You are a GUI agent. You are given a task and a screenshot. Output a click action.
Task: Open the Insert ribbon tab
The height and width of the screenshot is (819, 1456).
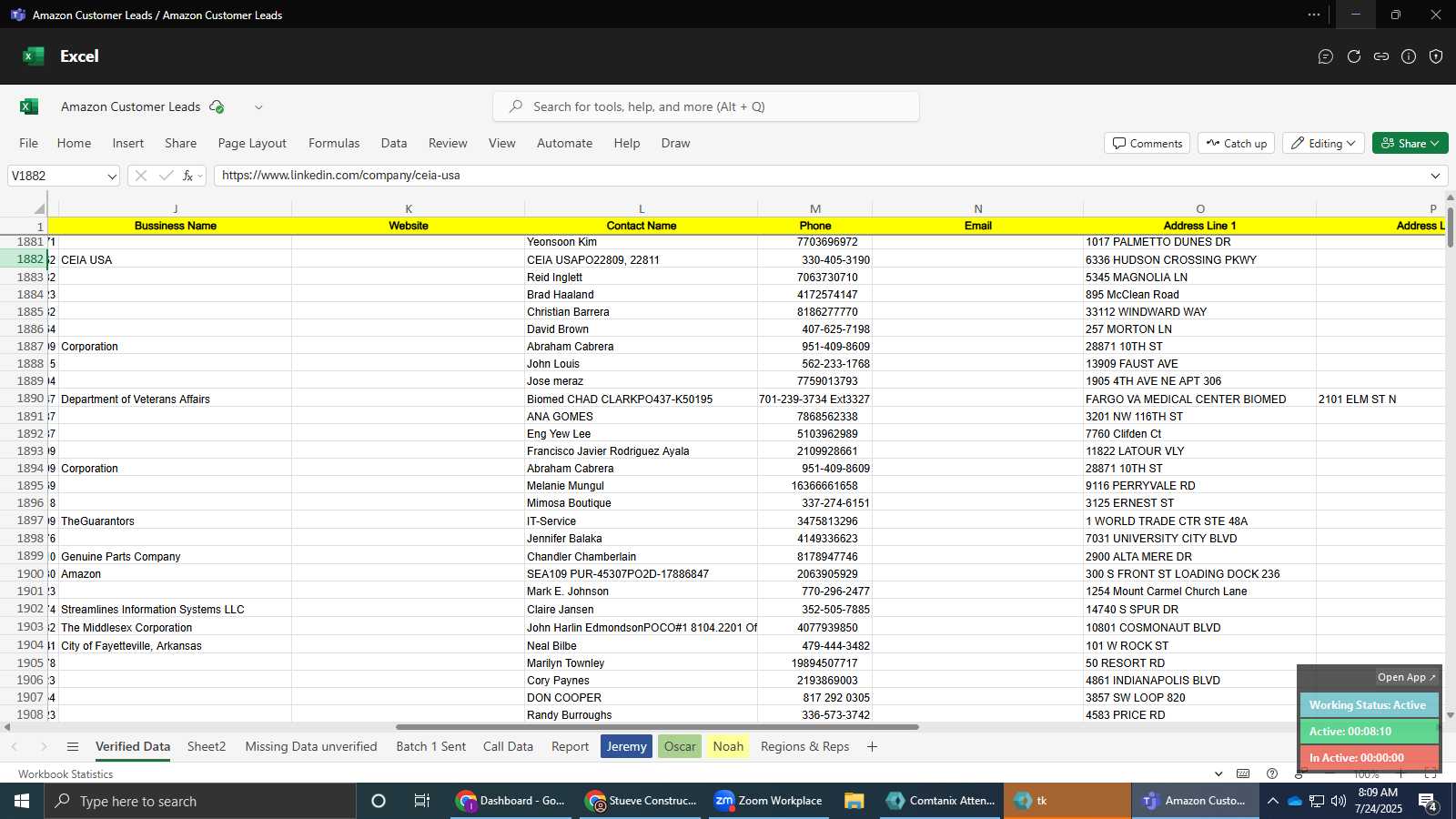[x=128, y=143]
